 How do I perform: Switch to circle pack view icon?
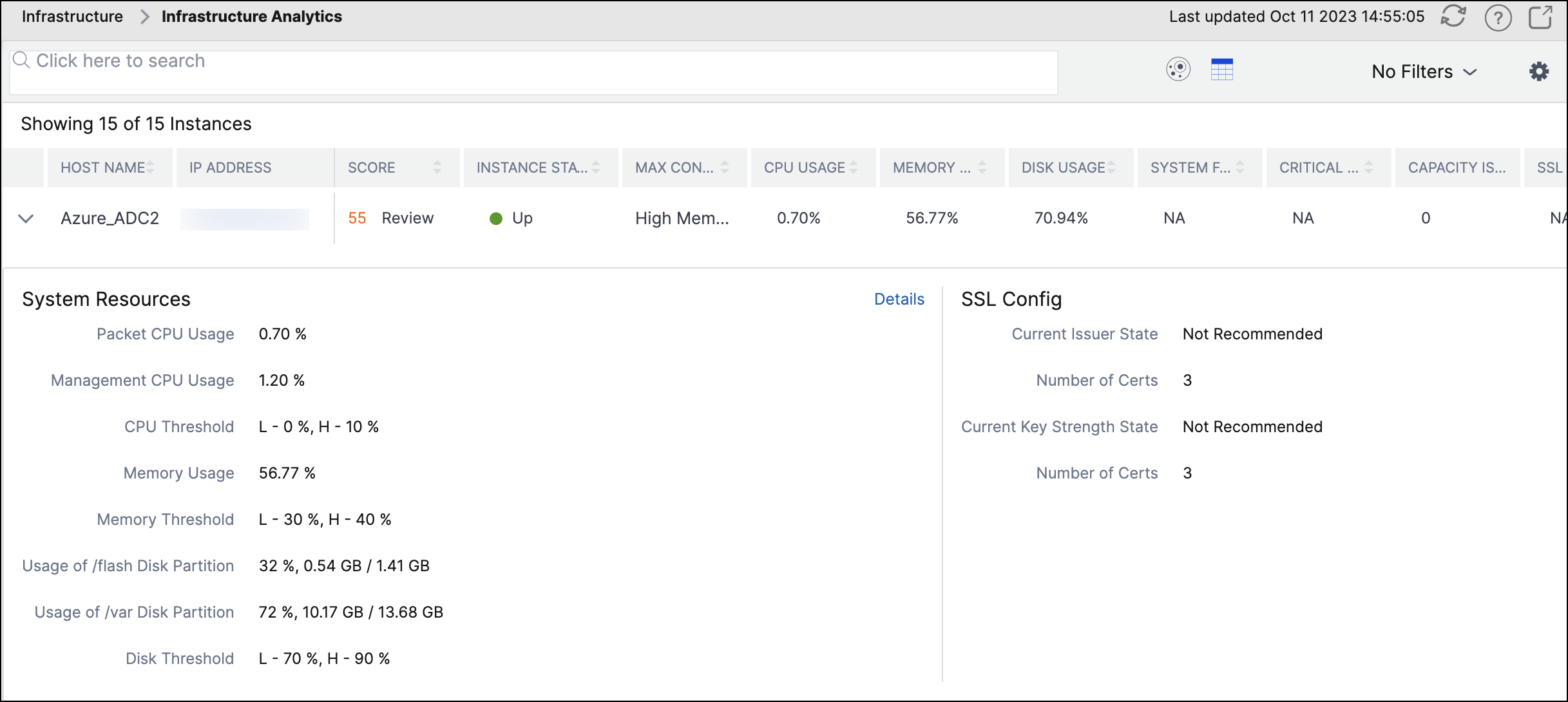pos(1178,70)
